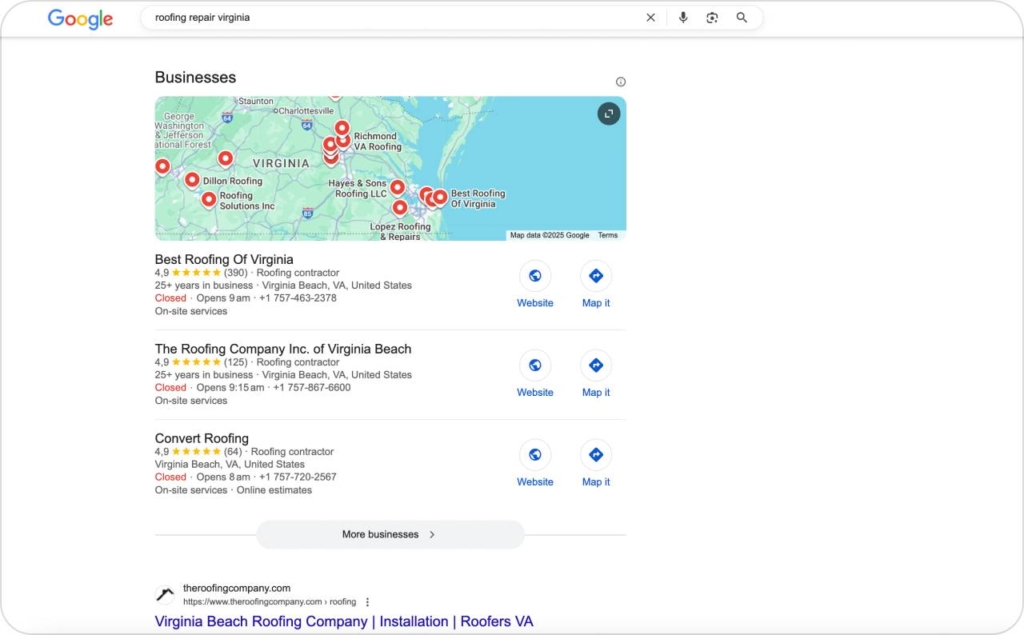
Task: Click phone number +1 757-720-2567
Action: tap(298, 477)
